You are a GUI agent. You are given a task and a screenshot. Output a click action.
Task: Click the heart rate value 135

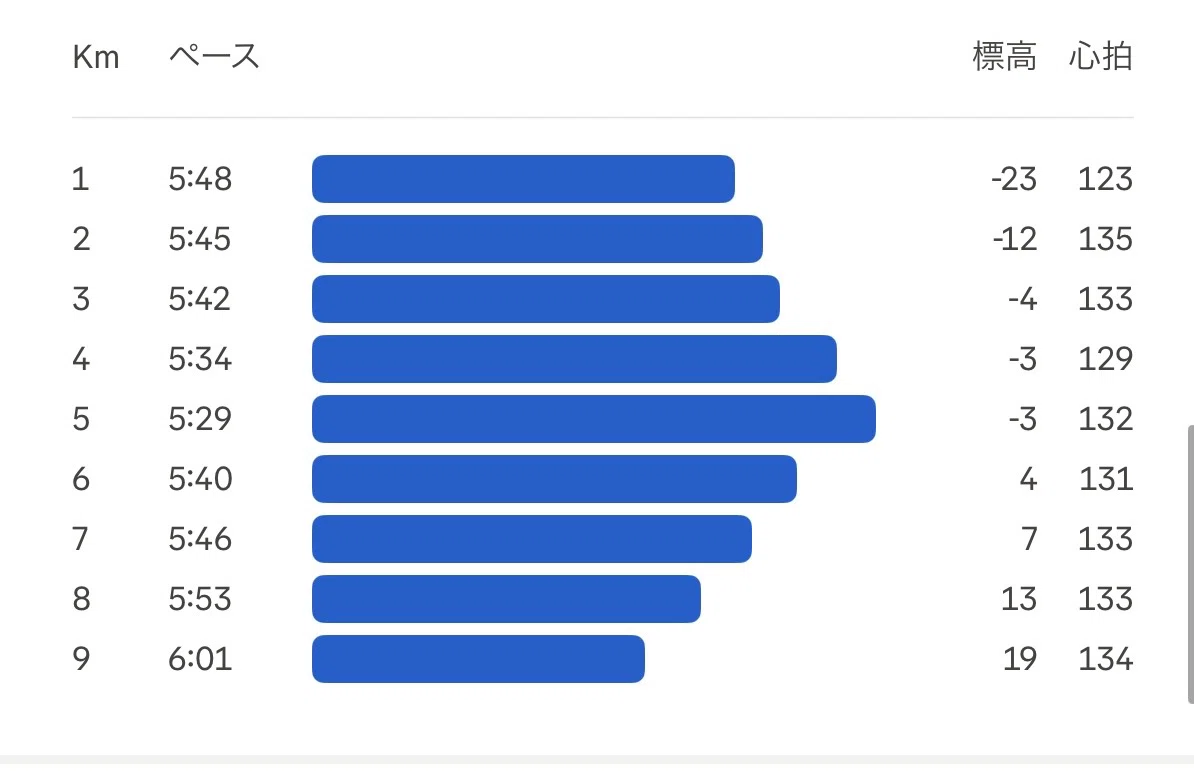pyautogui.click(x=1106, y=239)
